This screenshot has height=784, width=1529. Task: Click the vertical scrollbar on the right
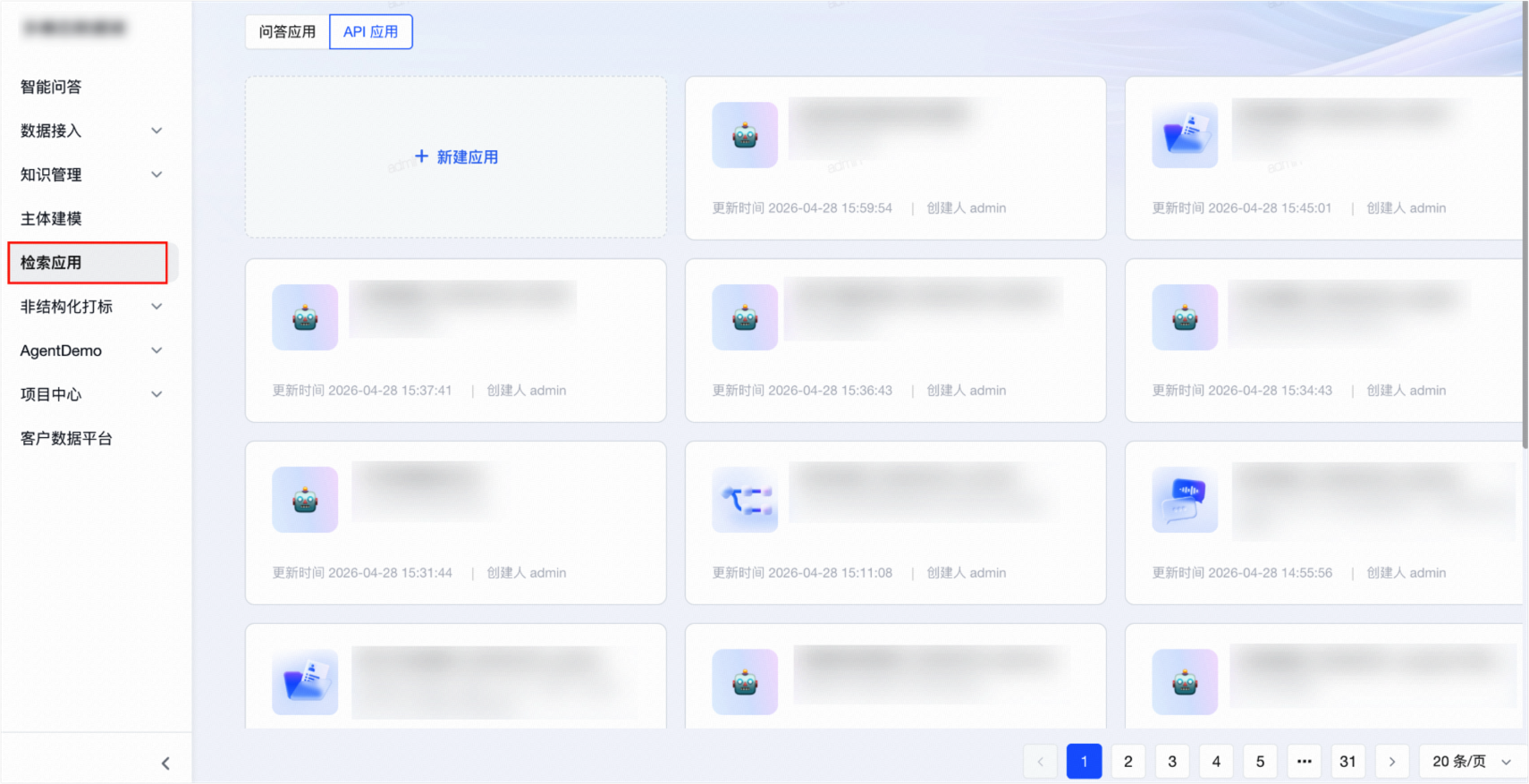point(1525,223)
